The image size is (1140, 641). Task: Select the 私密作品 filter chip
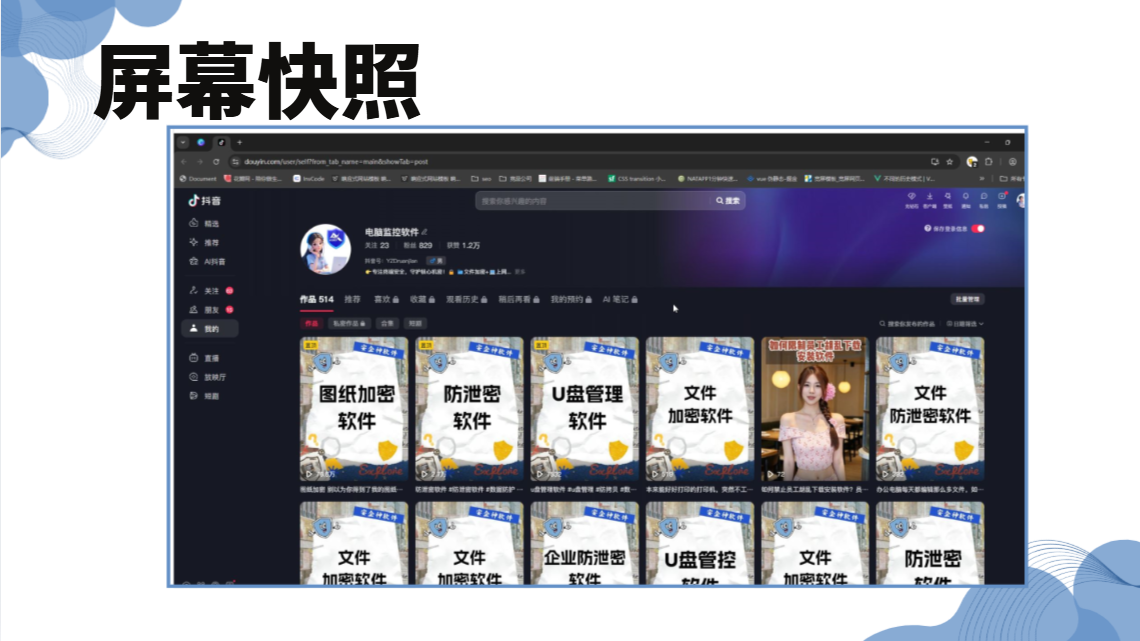tap(349, 323)
